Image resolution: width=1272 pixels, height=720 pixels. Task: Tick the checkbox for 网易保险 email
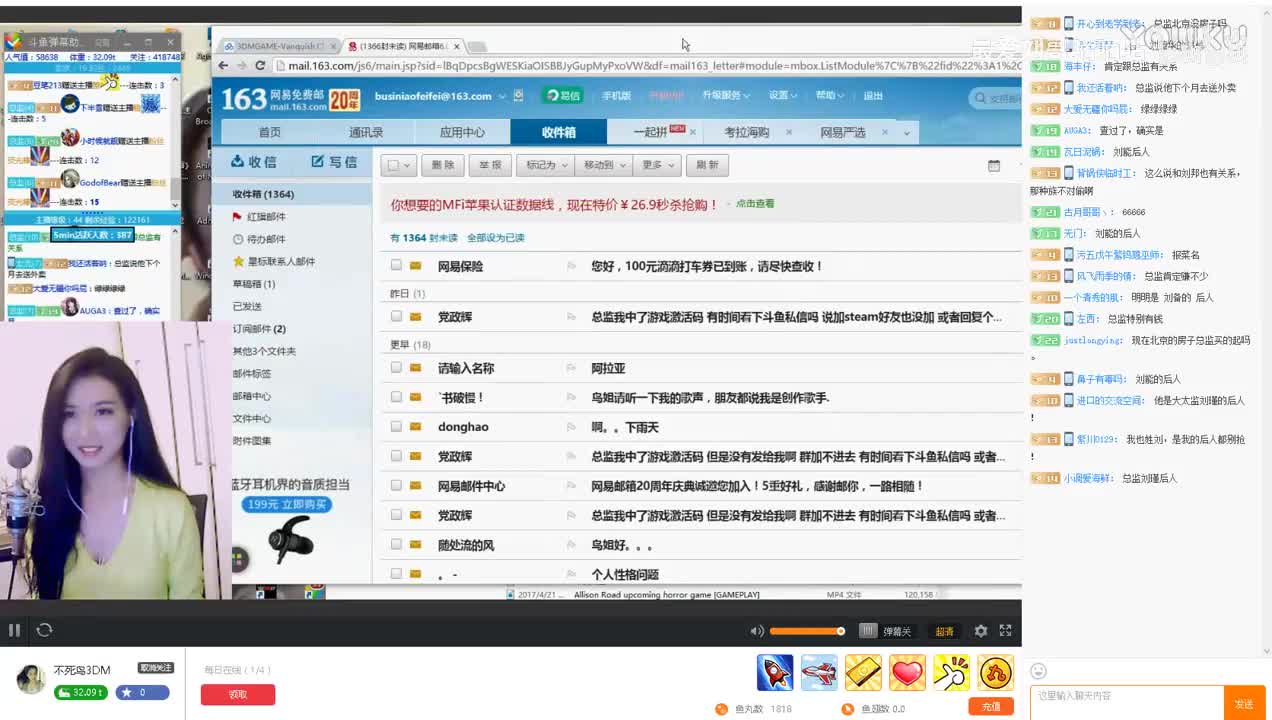point(396,265)
